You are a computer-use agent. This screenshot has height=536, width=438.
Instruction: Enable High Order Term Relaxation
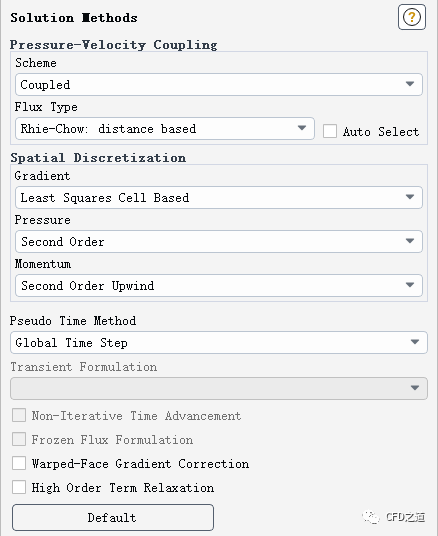(19, 487)
